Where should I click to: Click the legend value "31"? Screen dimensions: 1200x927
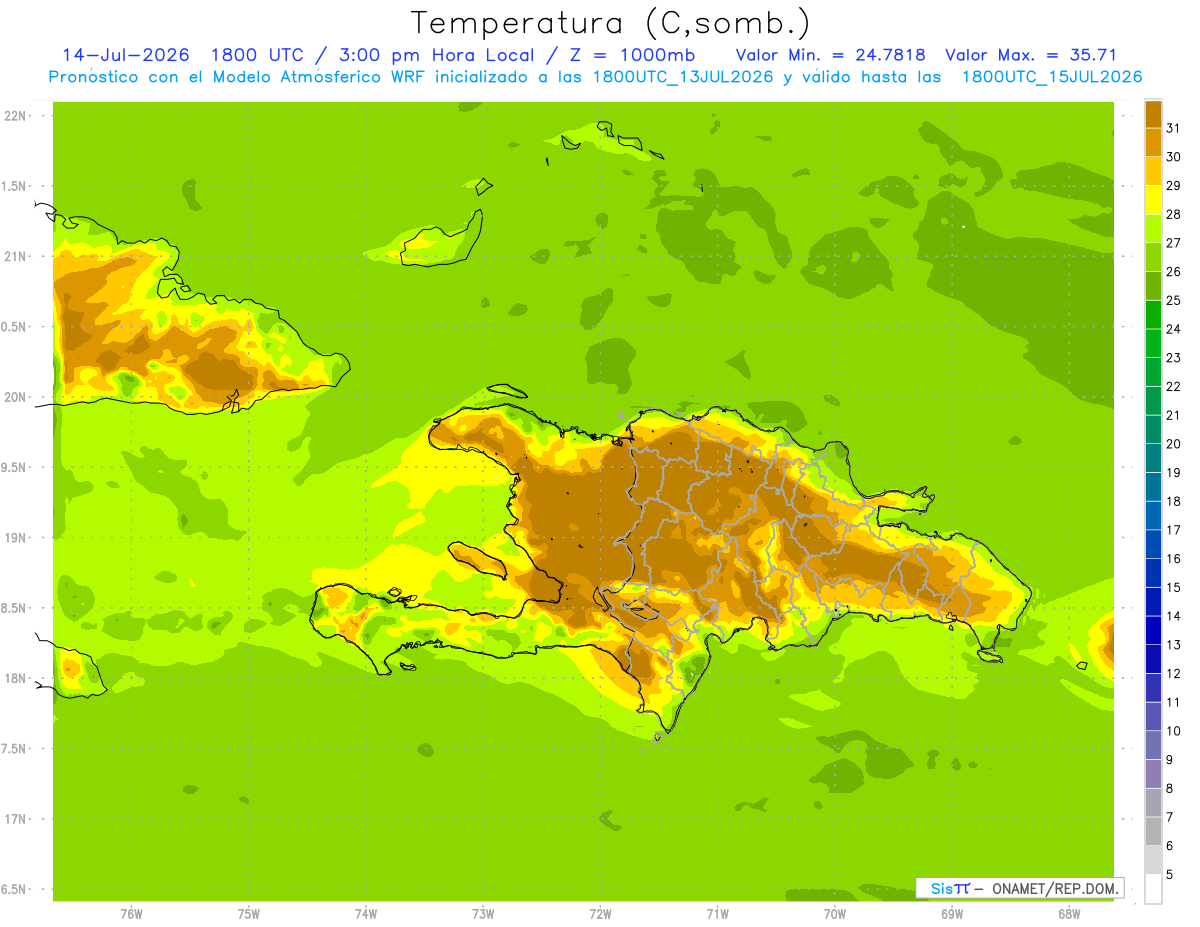[1174, 127]
